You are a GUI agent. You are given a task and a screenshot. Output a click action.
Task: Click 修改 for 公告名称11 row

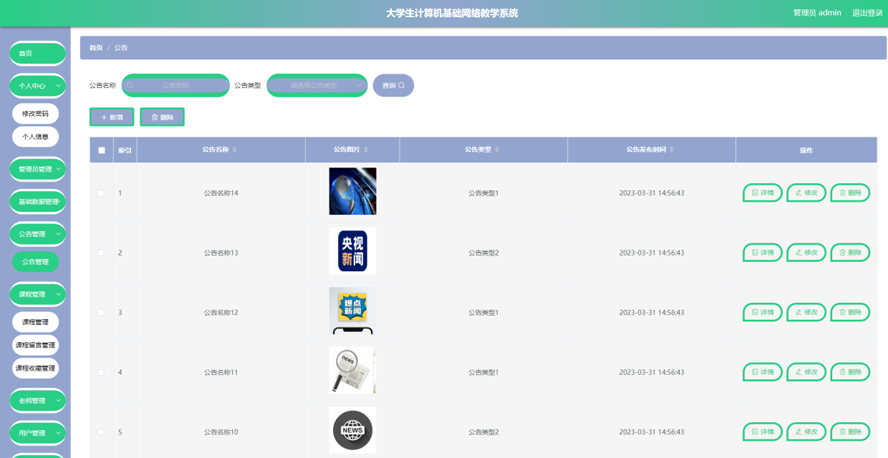[806, 372]
